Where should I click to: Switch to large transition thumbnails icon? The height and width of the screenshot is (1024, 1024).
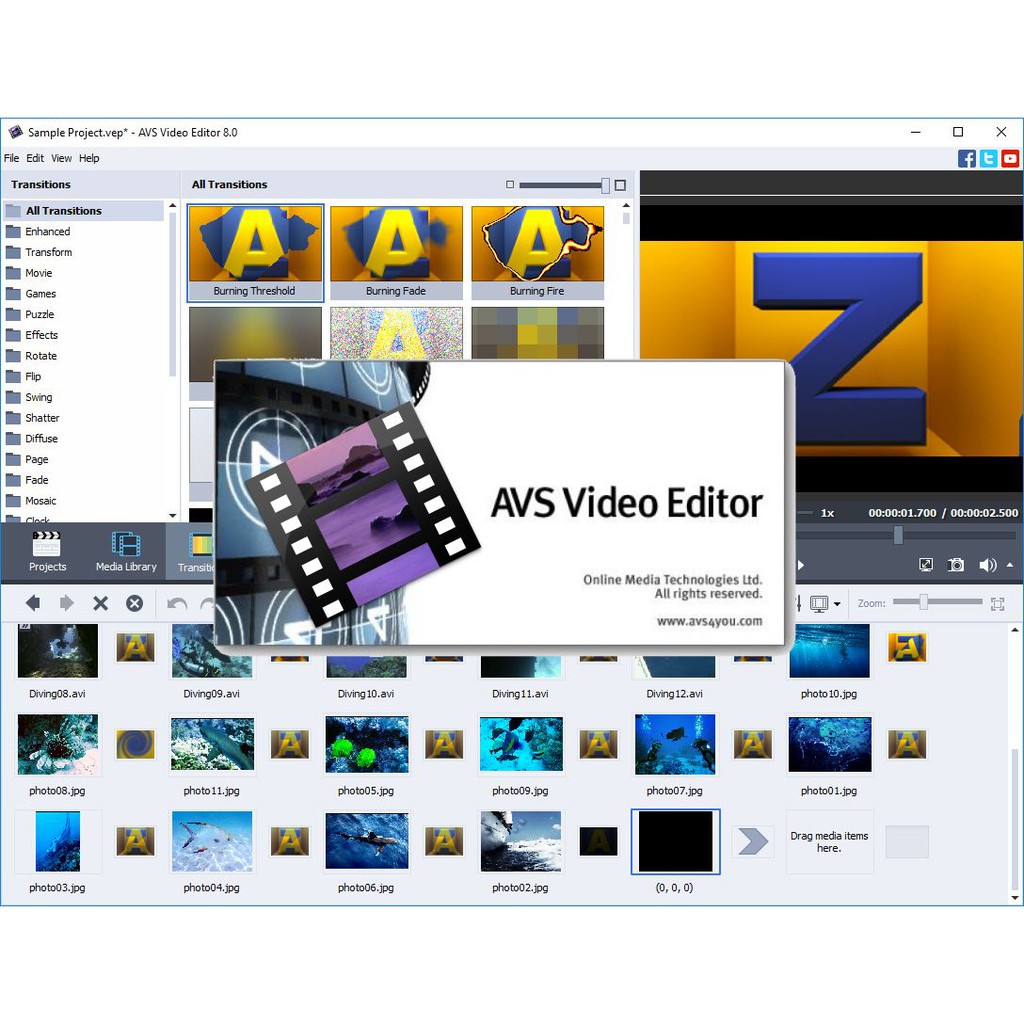[620, 185]
